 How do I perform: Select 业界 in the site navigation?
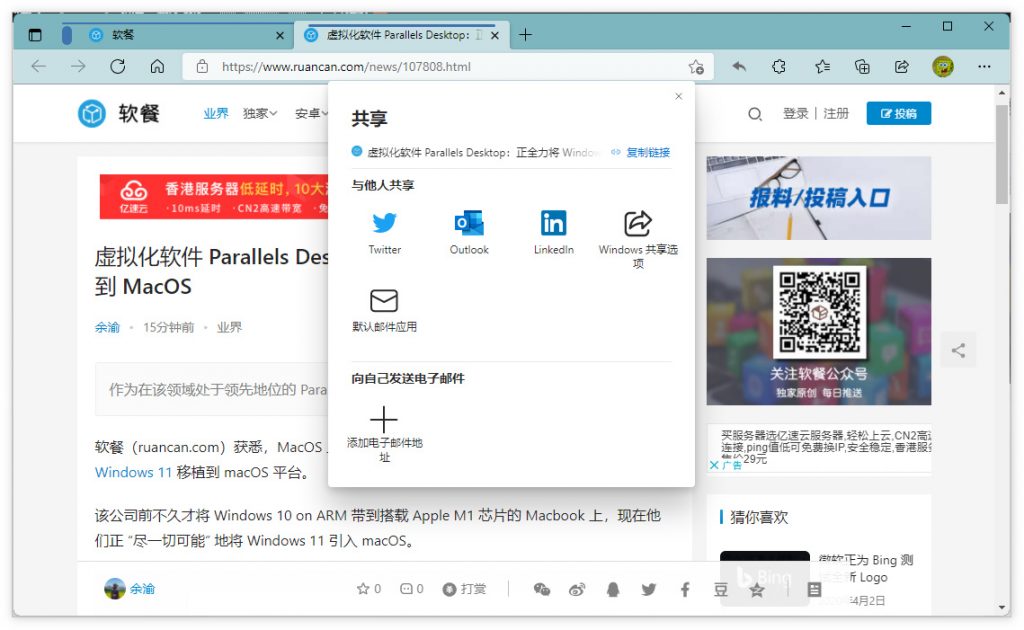216,113
